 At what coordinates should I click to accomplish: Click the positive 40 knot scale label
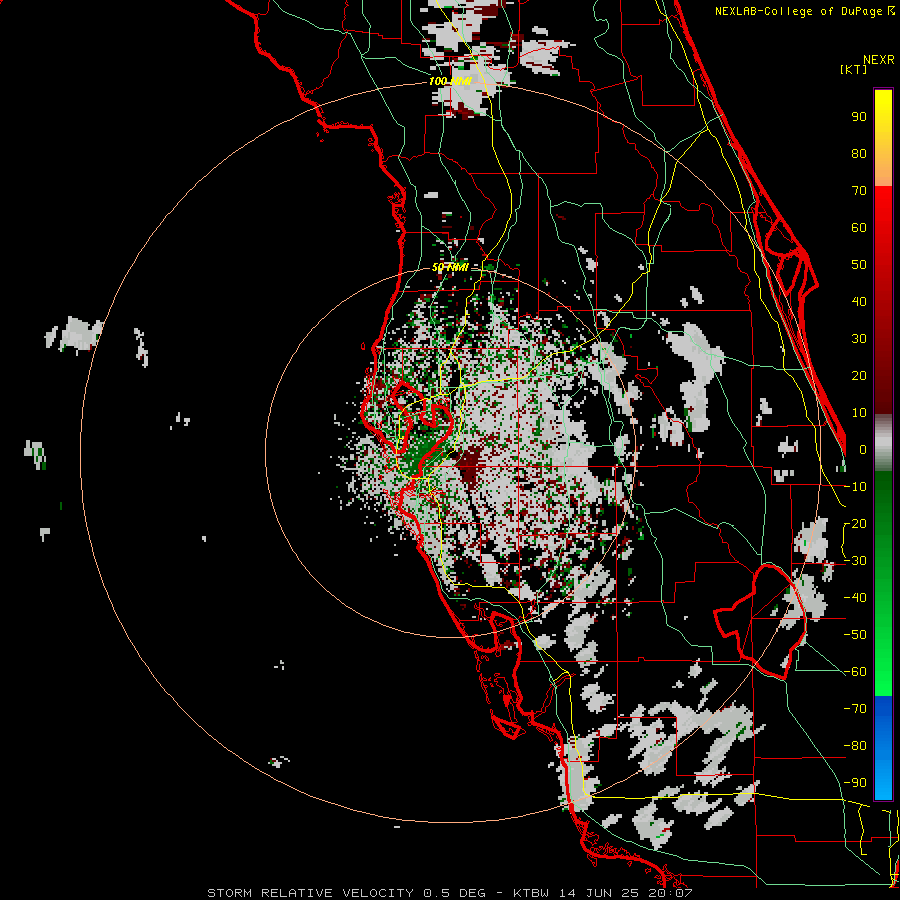point(859,301)
